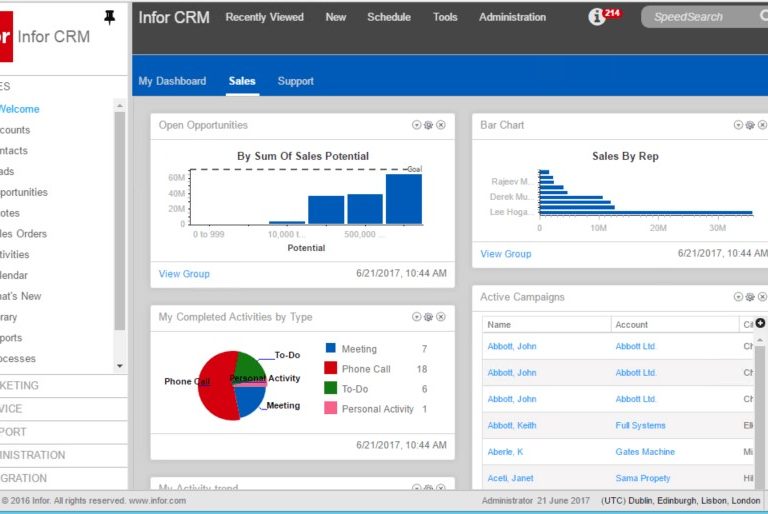Open Contacts in the sidebar
This screenshot has height=514, width=768.
tap(14, 151)
